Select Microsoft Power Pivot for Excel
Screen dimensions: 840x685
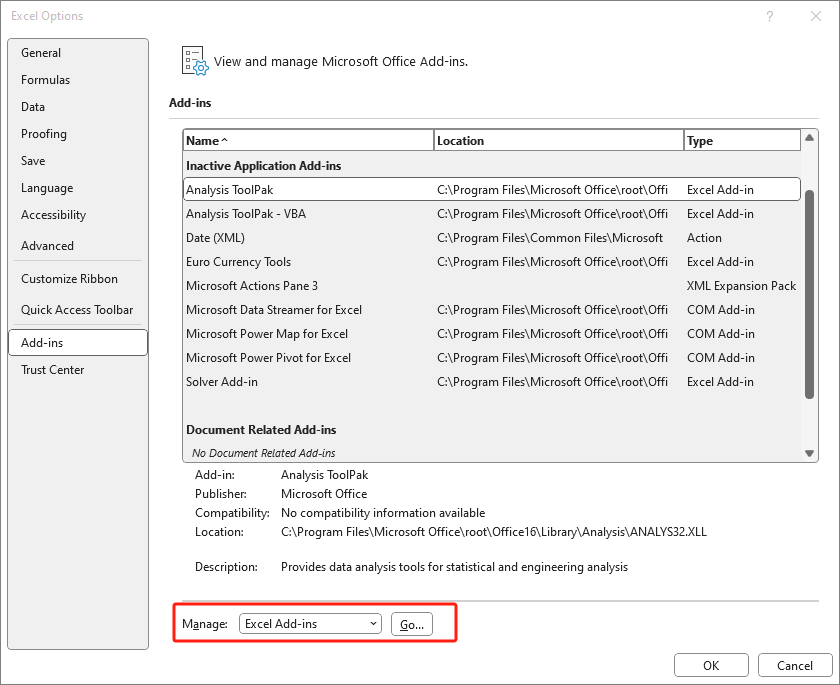coord(268,358)
